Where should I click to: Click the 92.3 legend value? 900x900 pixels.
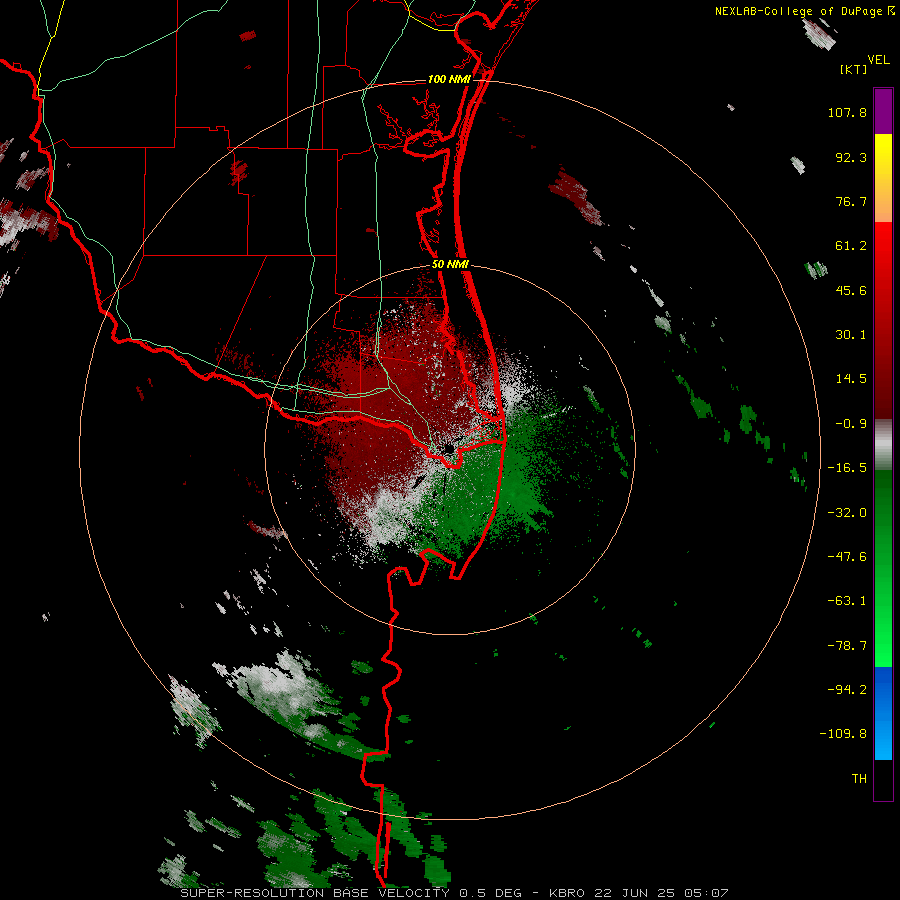coord(851,157)
